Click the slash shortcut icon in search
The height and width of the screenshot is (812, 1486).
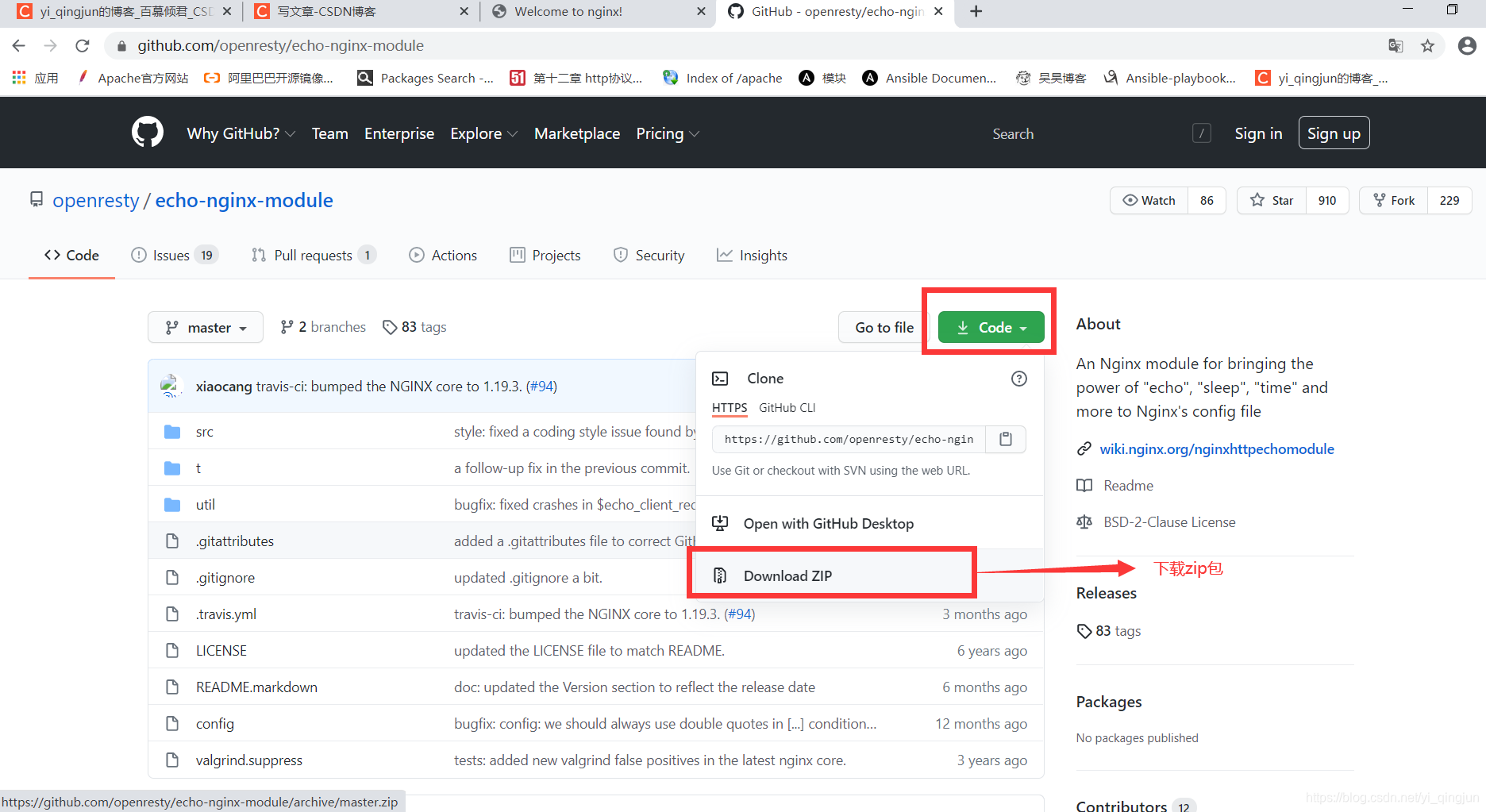tap(1202, 133)
